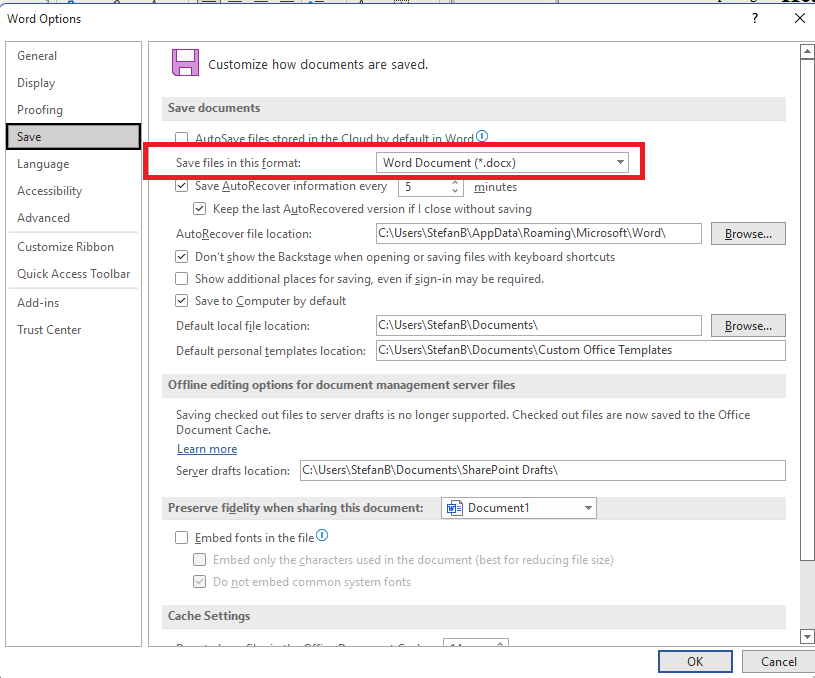Image resolution: width=815 pixels, height=678 pixels.
Task: Close the Word Options dialog
Action: 800,18
